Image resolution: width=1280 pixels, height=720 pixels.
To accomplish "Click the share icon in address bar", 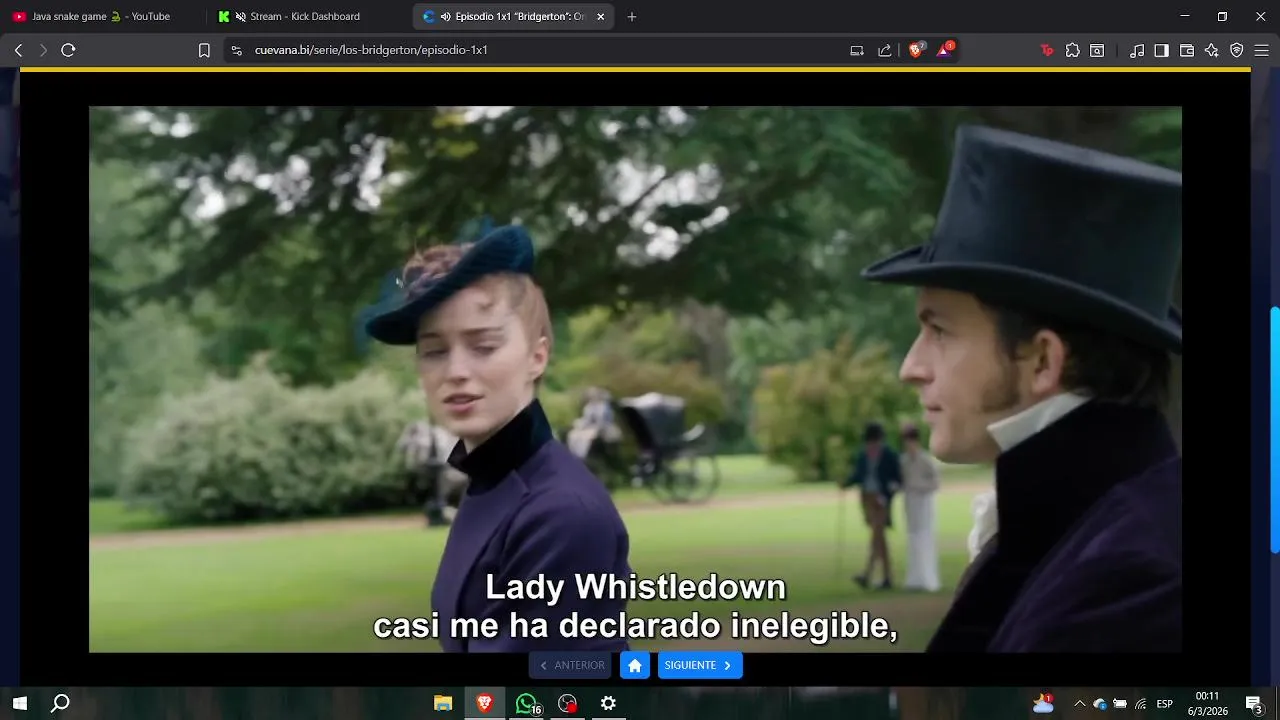I will pyautogui.click(x=884, y=50).
